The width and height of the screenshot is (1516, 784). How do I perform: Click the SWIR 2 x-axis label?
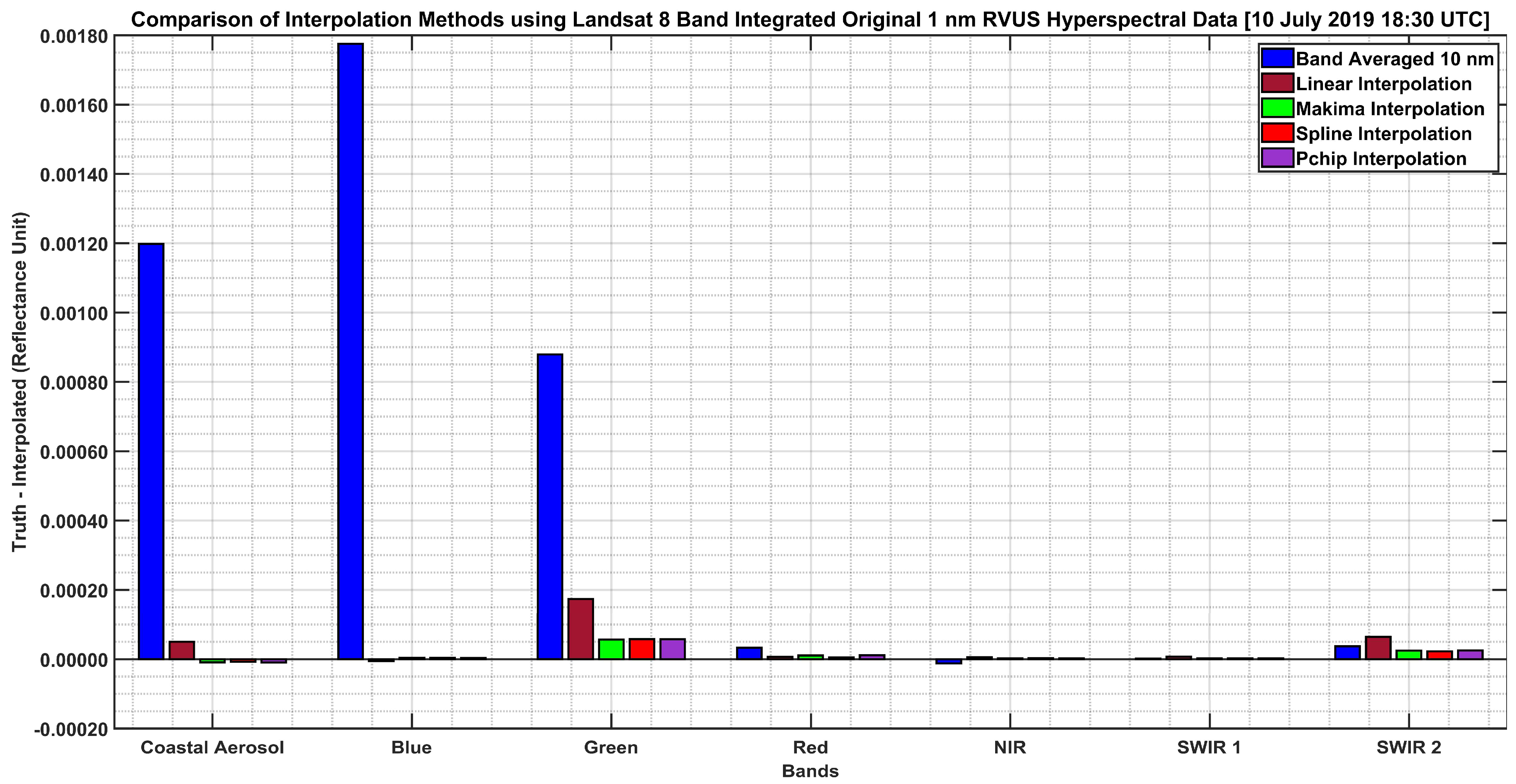pos(1408,748)
